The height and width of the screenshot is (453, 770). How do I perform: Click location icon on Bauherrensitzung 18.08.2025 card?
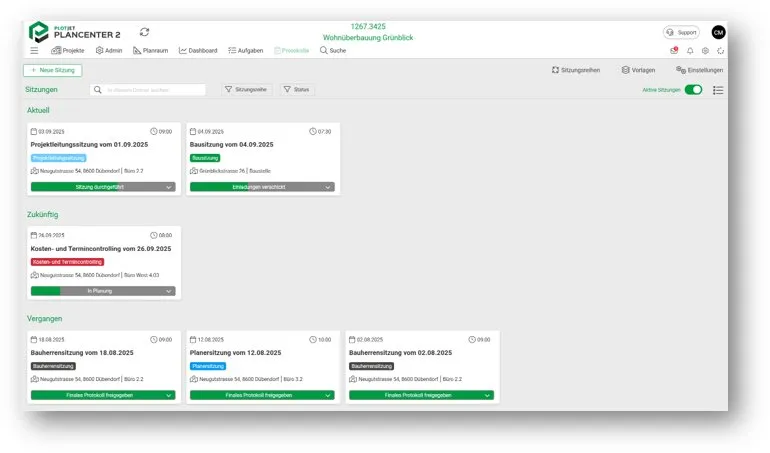click(x=35, y=379)
